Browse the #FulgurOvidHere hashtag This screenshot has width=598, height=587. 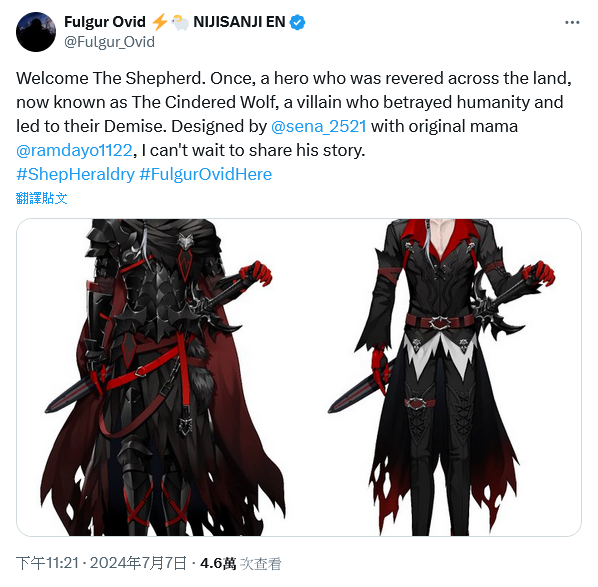tap(206, 174)
